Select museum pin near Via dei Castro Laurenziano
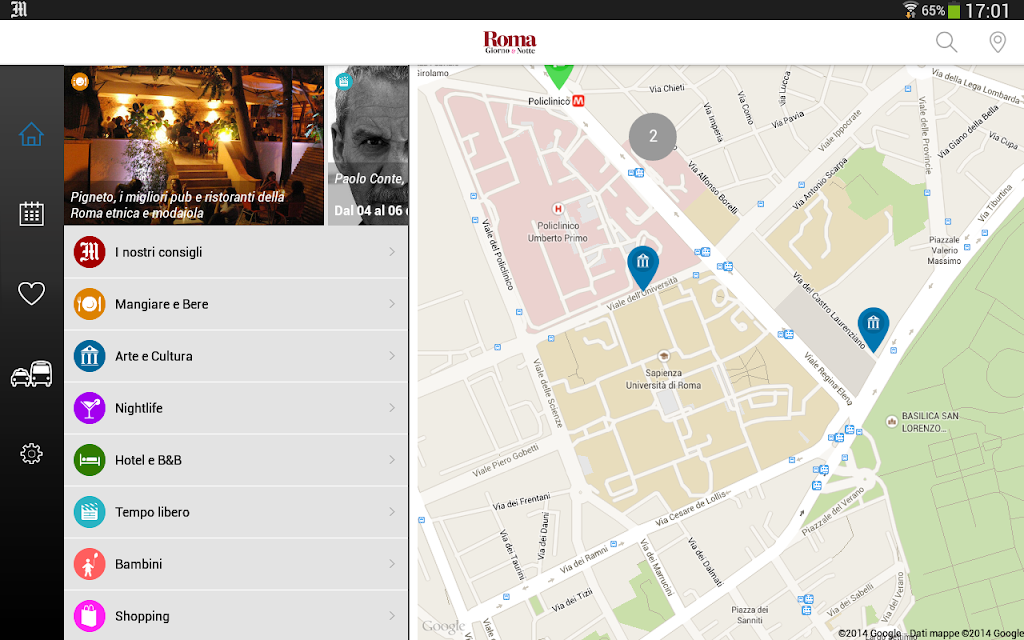1024x640 pixels. (x=873, y=328)
